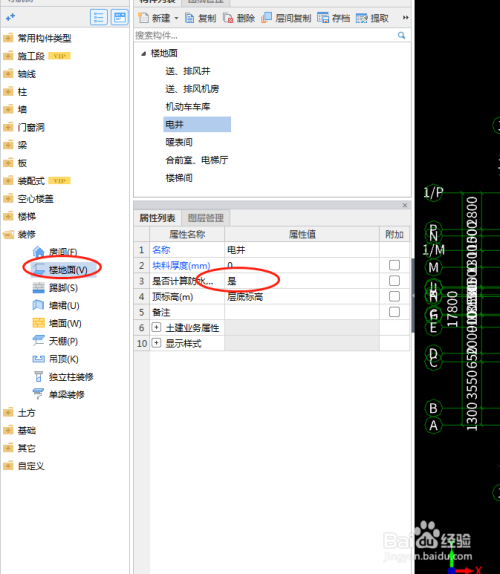The height and width of the screenshot is (574, 500).
Task: Toggle 附加 checkbox for 顶标高 row
Action: point(394,296)
